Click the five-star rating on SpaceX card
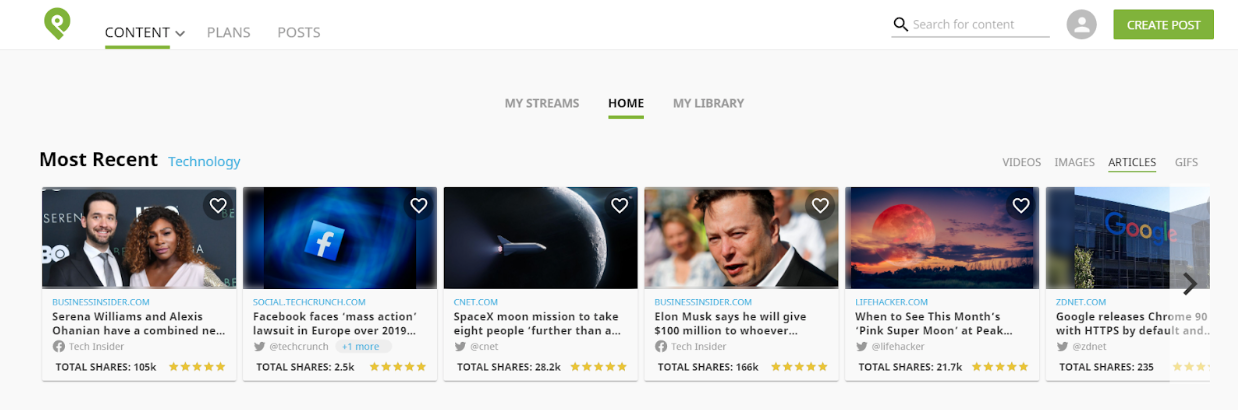 (598, 367)
